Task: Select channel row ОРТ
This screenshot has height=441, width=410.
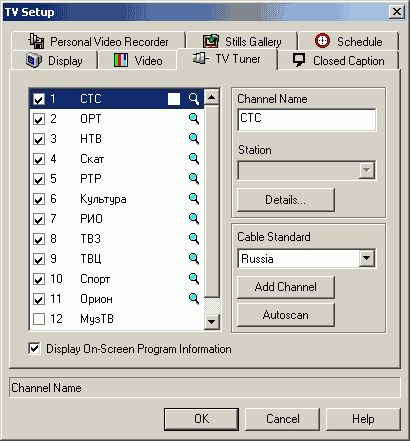Action: 117,119
